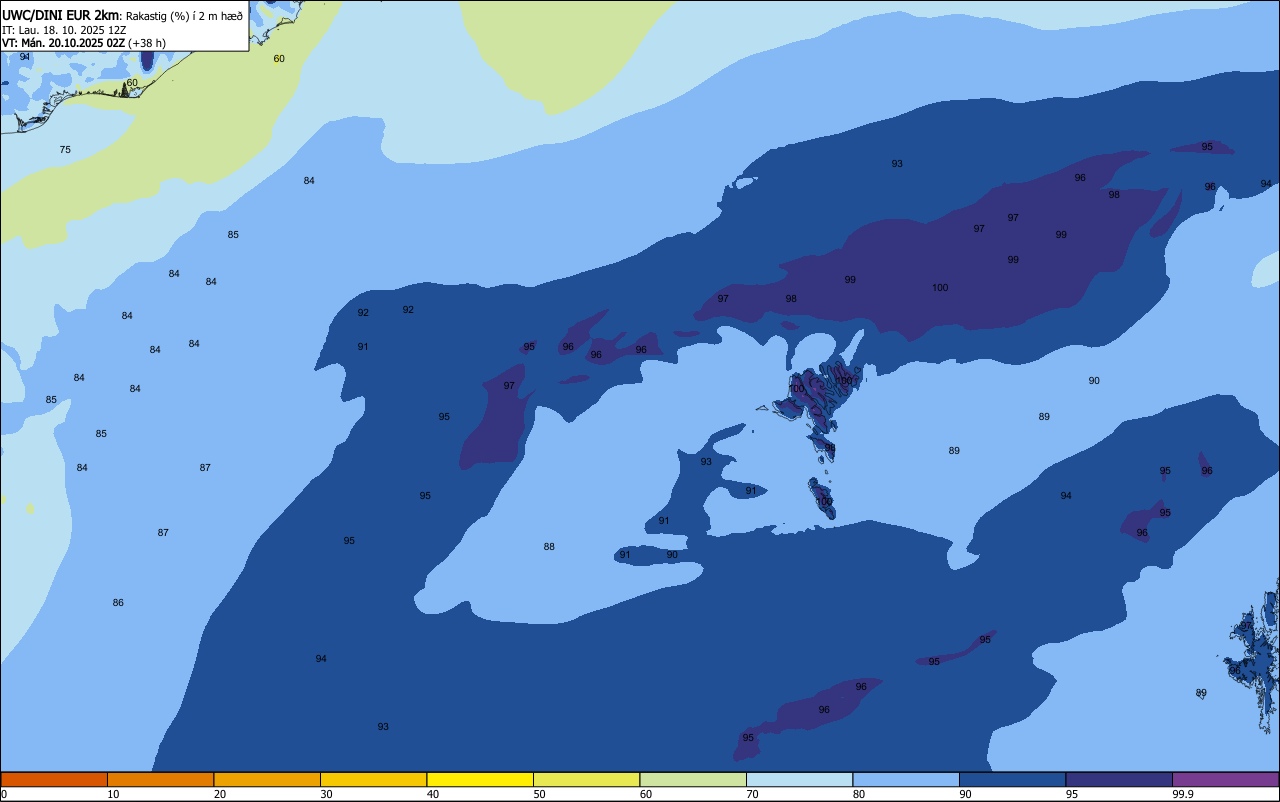Click the bright yellow 40–50 legend swatch
The image size is (1280, 802).
[480, 779]
